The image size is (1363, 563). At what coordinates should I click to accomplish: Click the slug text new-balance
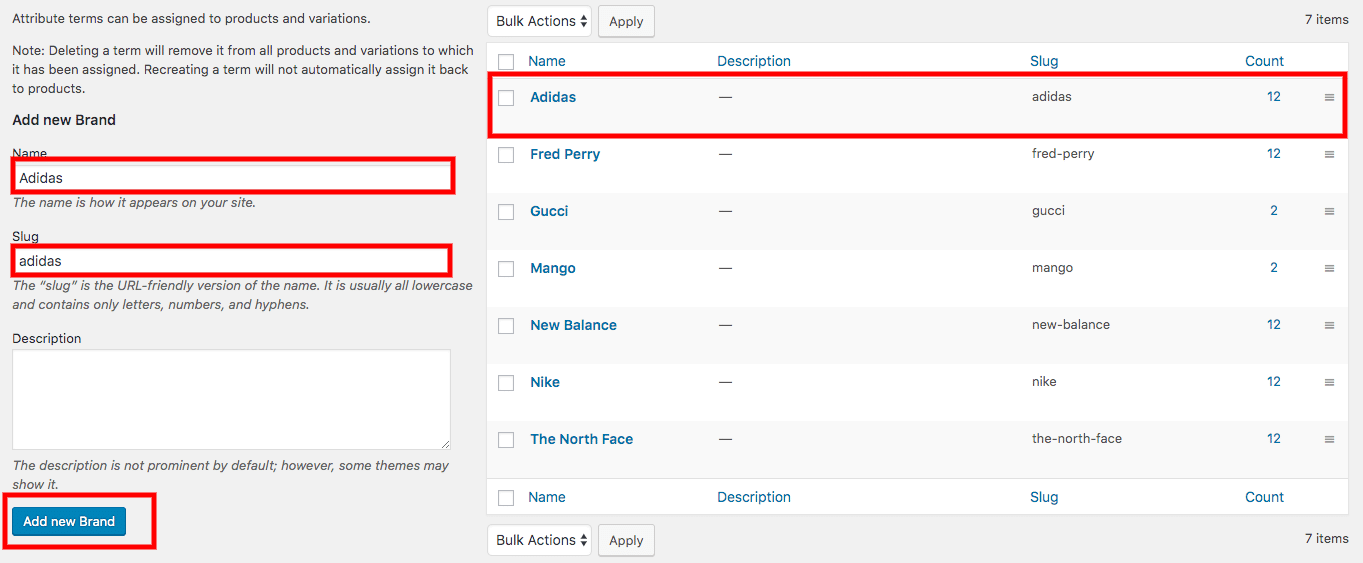click(1071, 325)
